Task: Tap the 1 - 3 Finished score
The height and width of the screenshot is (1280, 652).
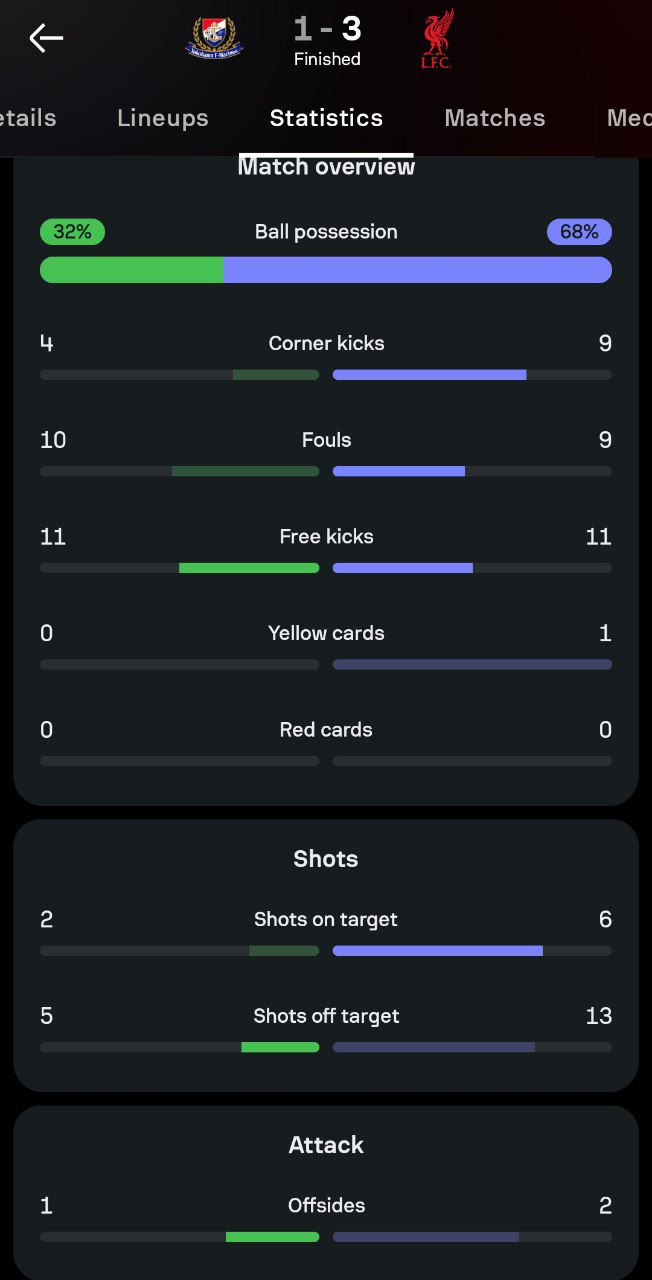Action: (x=327, y=40)
